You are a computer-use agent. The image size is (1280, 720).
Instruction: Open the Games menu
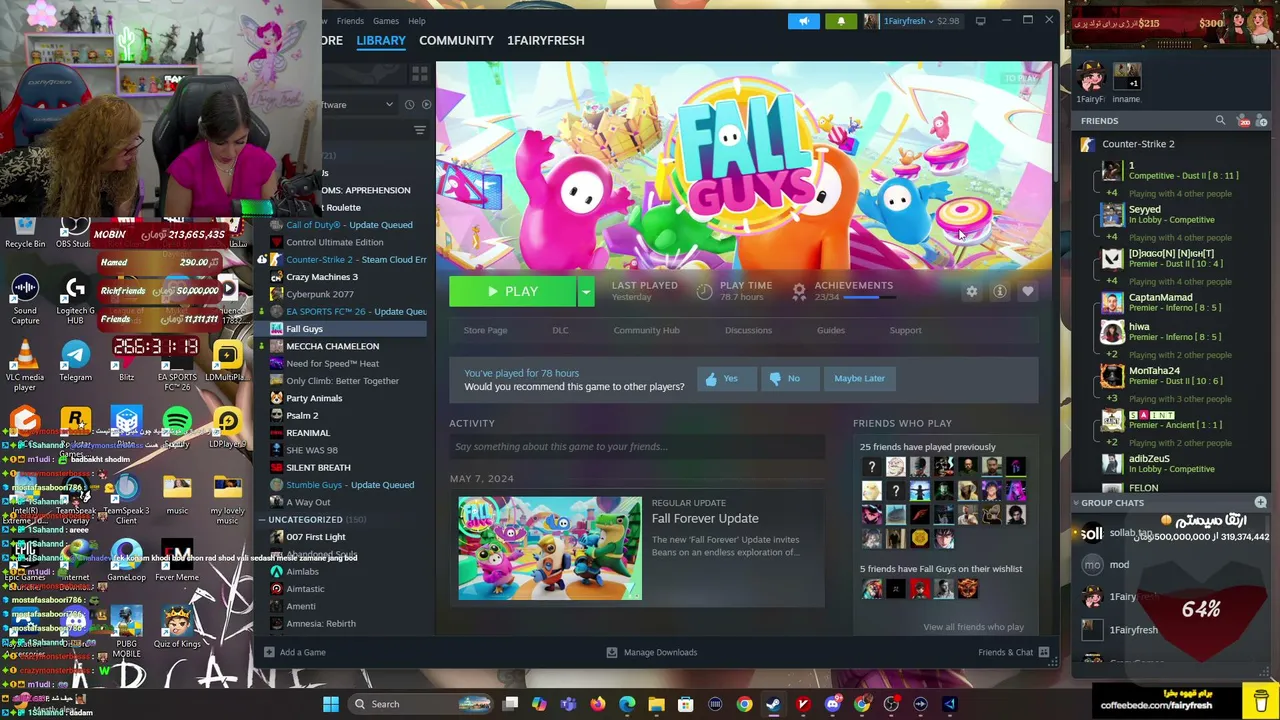[386, 21]
